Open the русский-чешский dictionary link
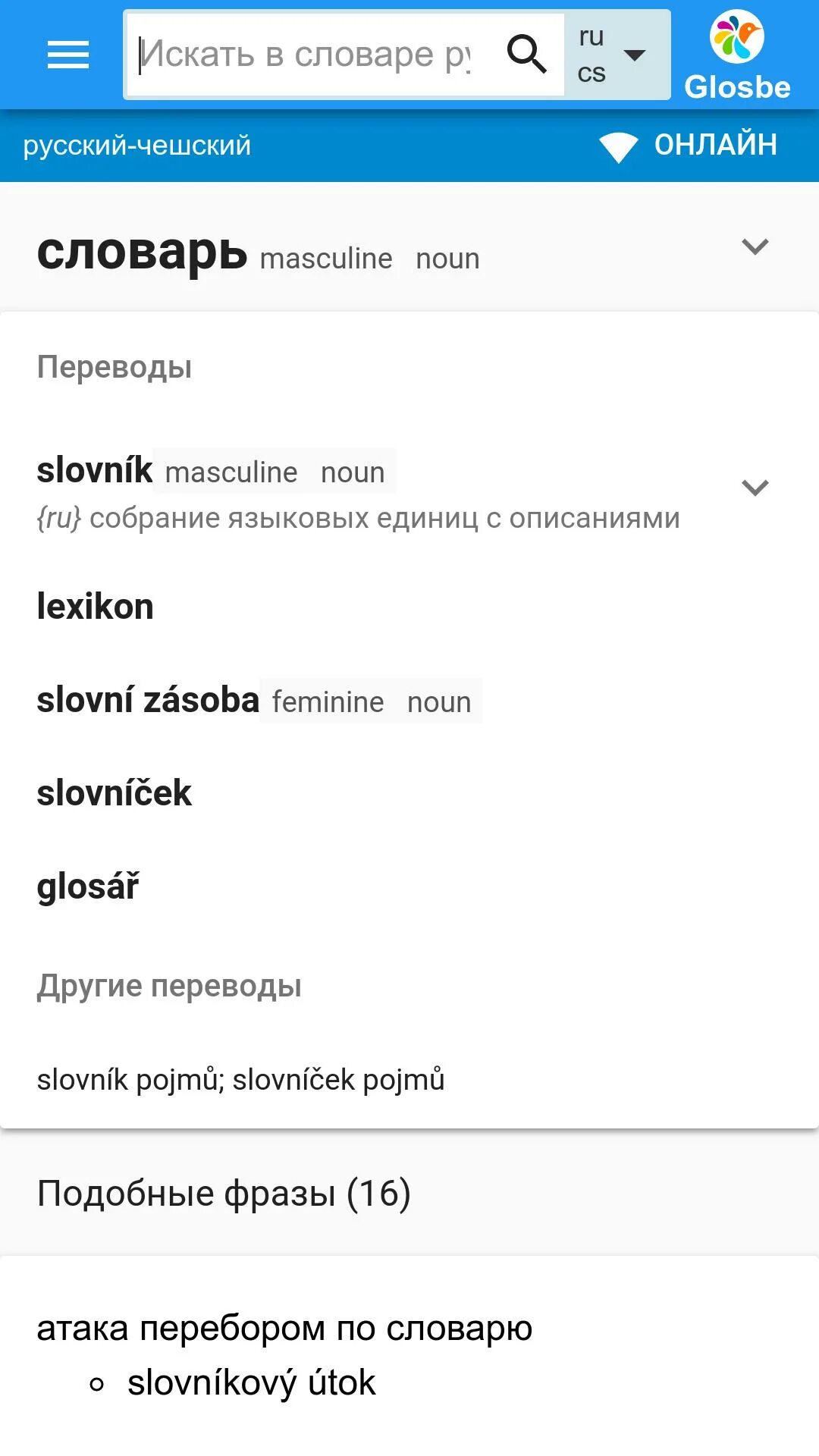The height and width of the screenshot is (1456, 819). 136,145
